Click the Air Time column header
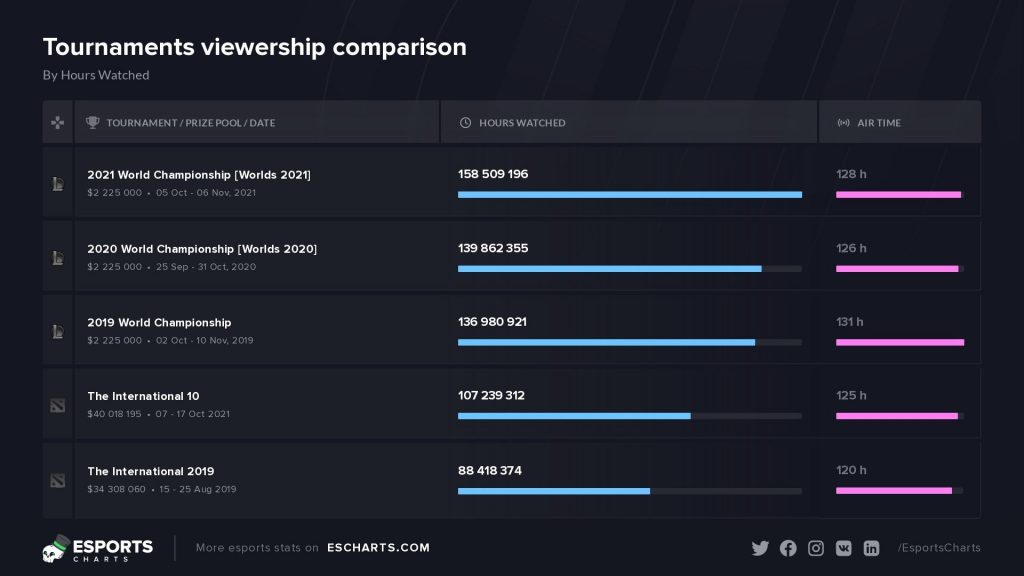 (878, 123)
